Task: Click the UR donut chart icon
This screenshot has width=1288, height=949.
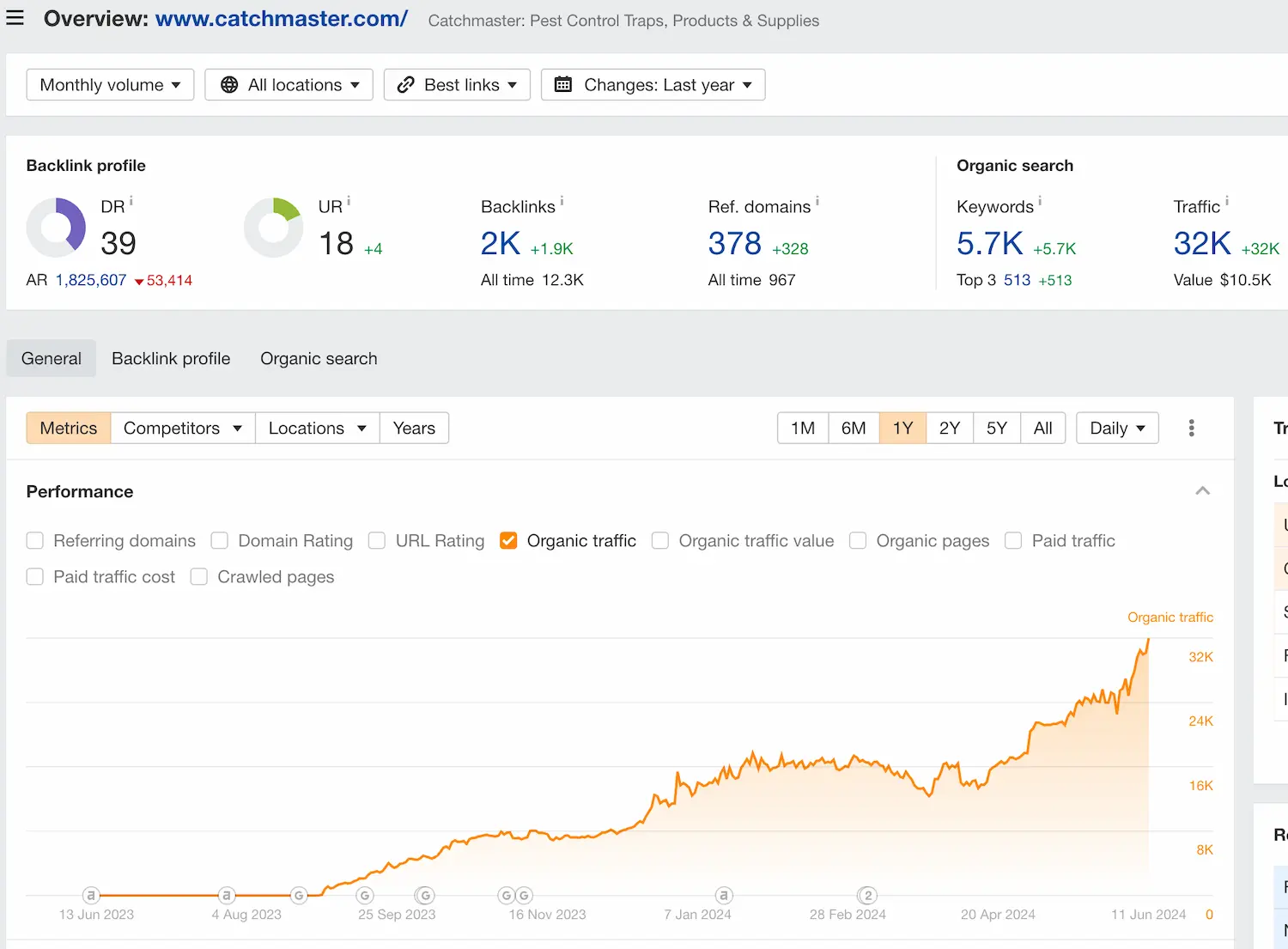Action: [274, 228]
